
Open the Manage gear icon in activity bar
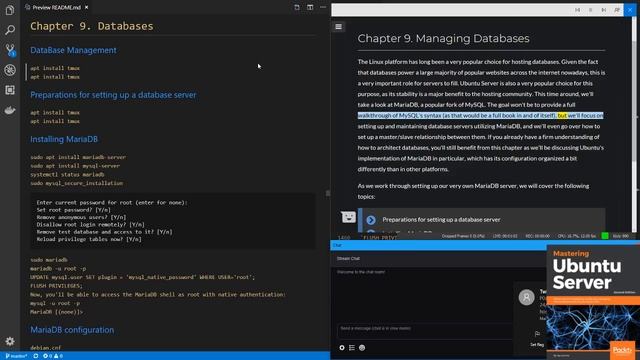coord(10,341)
